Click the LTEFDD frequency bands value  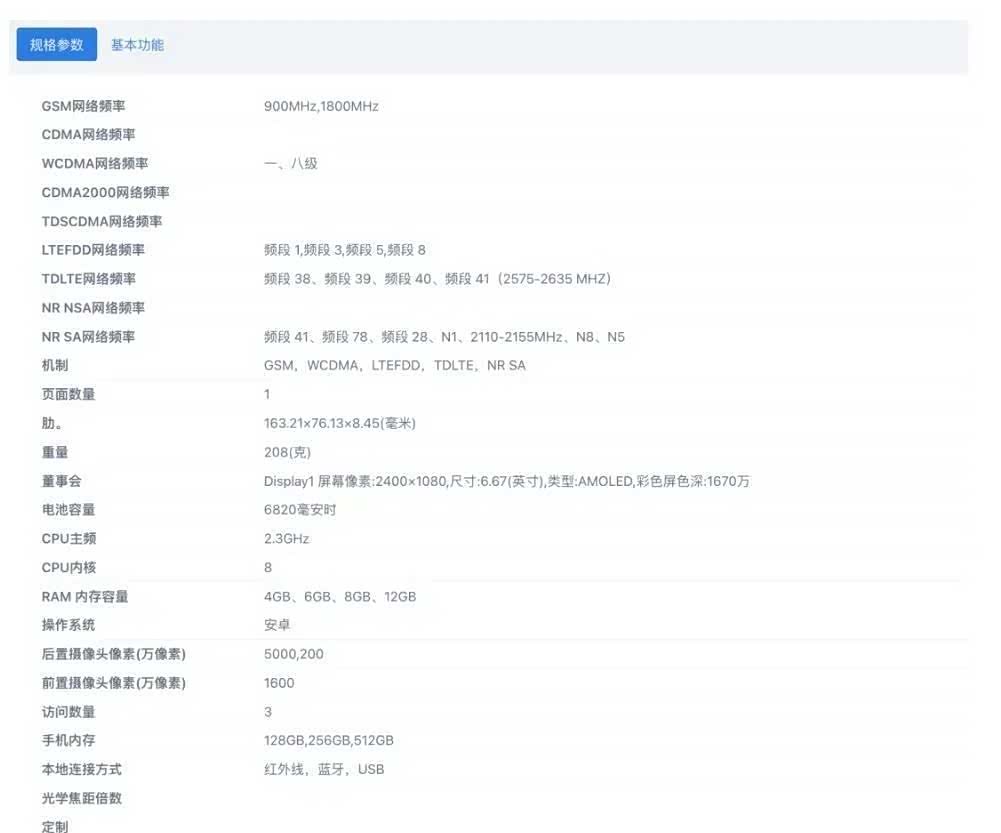344,250
